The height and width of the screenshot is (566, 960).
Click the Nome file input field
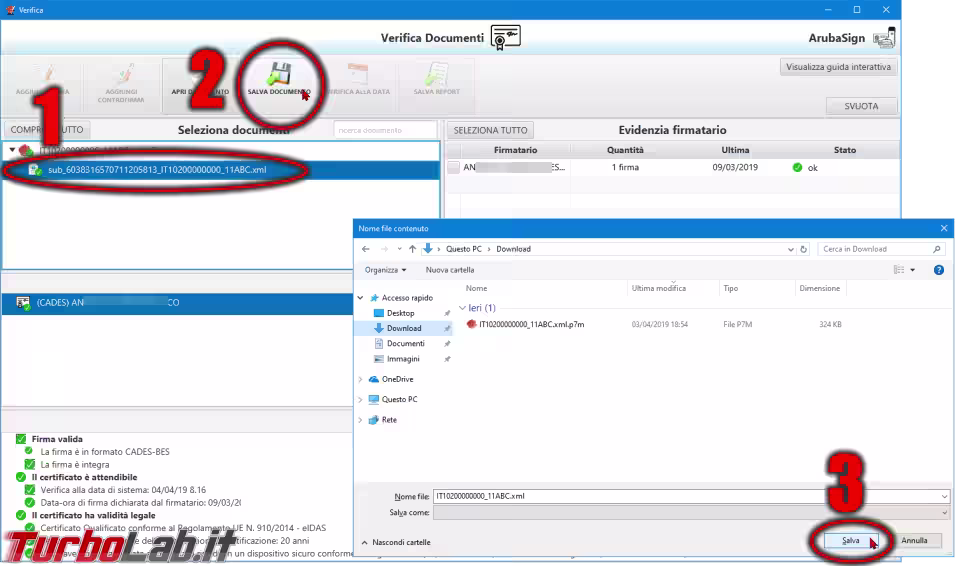tap(686, 496)
